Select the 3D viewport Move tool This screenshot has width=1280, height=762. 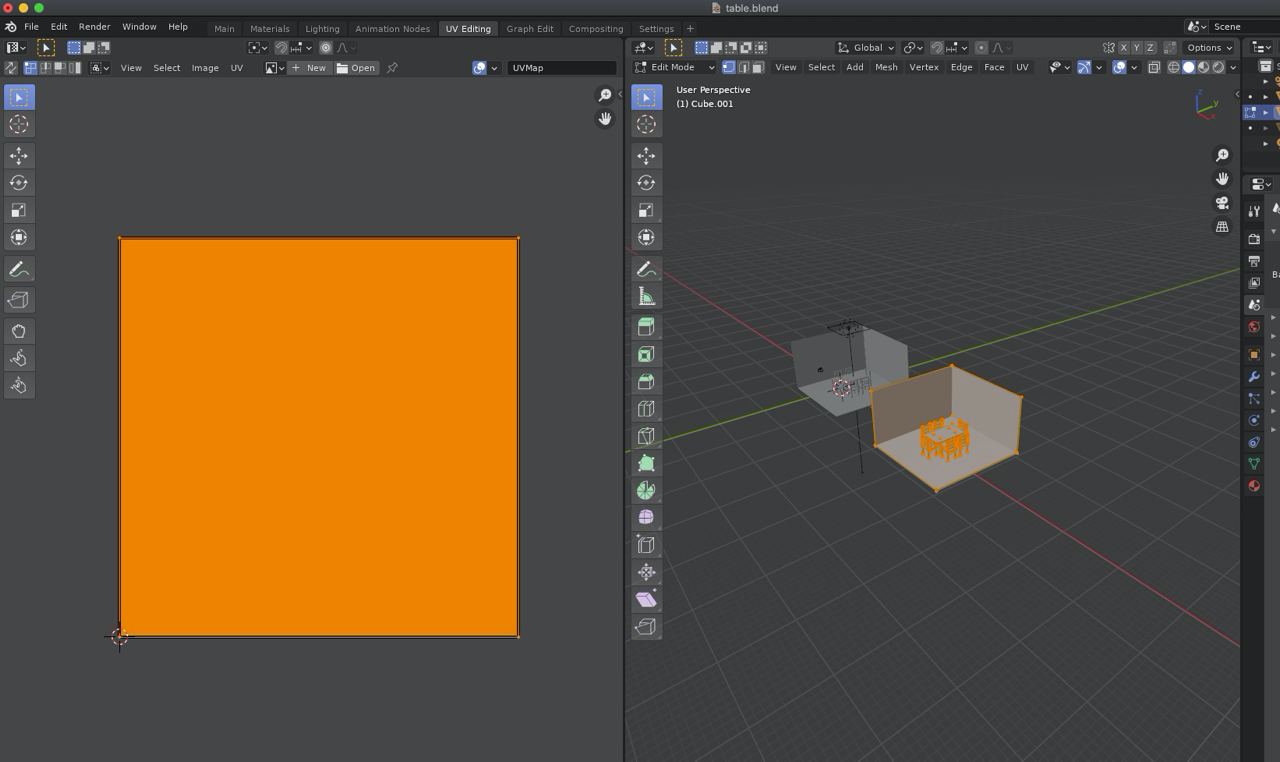(646, 155)
